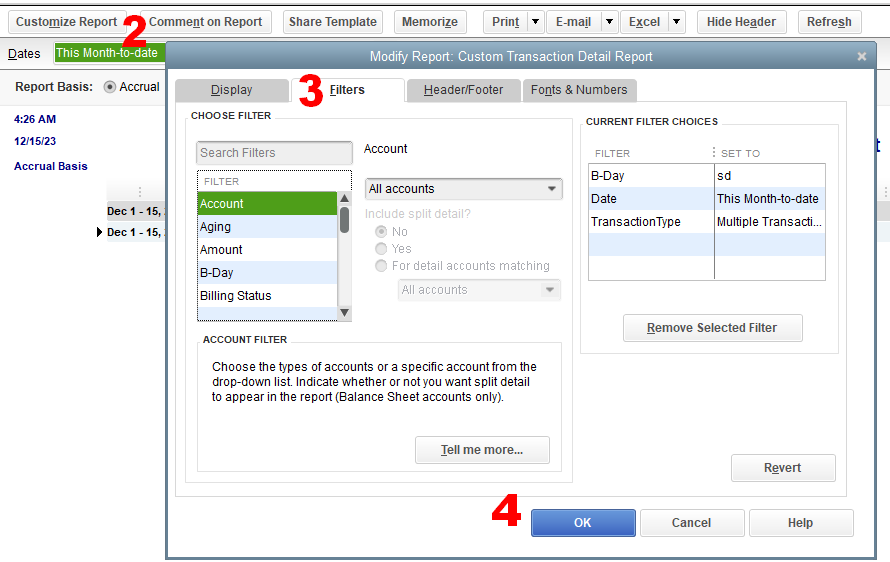The width and height of the screenshot is (890, 562).
Task: Click the Excel button
Action: coord(644,22)
